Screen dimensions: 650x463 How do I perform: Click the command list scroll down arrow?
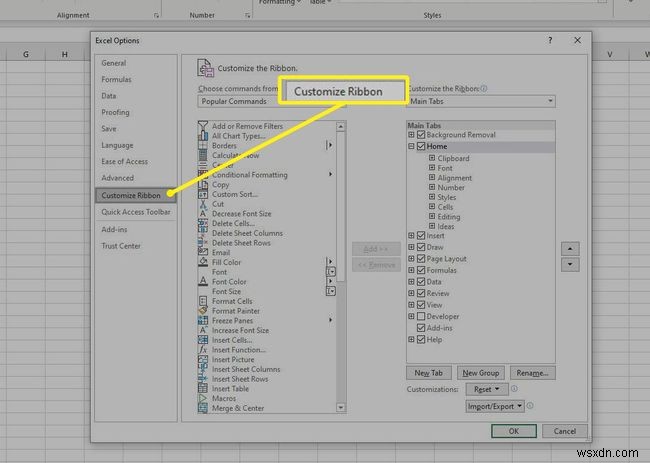coord(341,408)
